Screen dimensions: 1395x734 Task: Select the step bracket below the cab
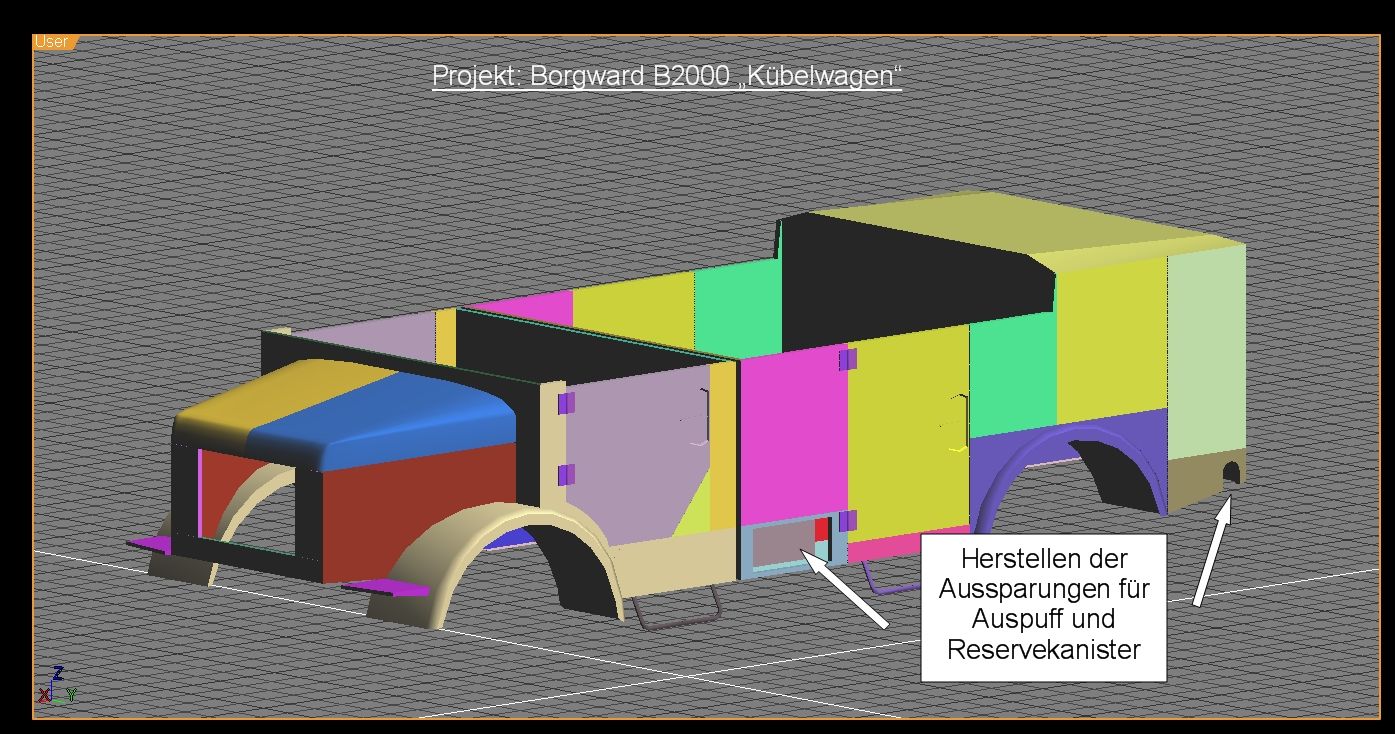[680, 610]
